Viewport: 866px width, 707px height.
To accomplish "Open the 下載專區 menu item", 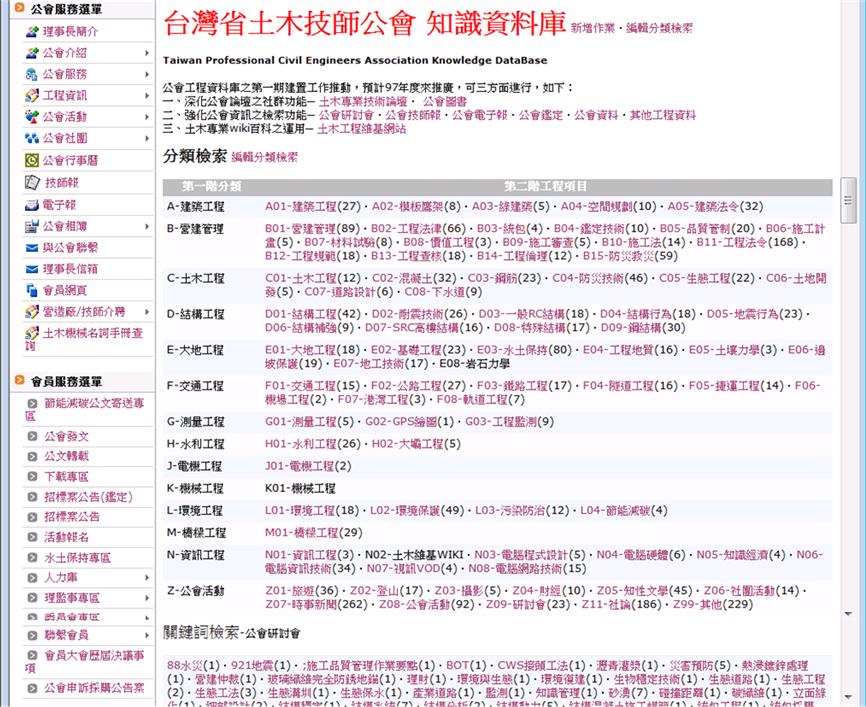I will (66, 477).
